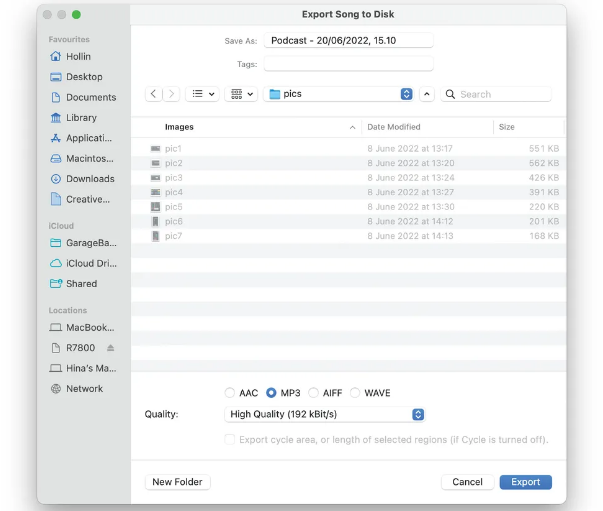Open the Desktop sidebar location

pos(84,77)
